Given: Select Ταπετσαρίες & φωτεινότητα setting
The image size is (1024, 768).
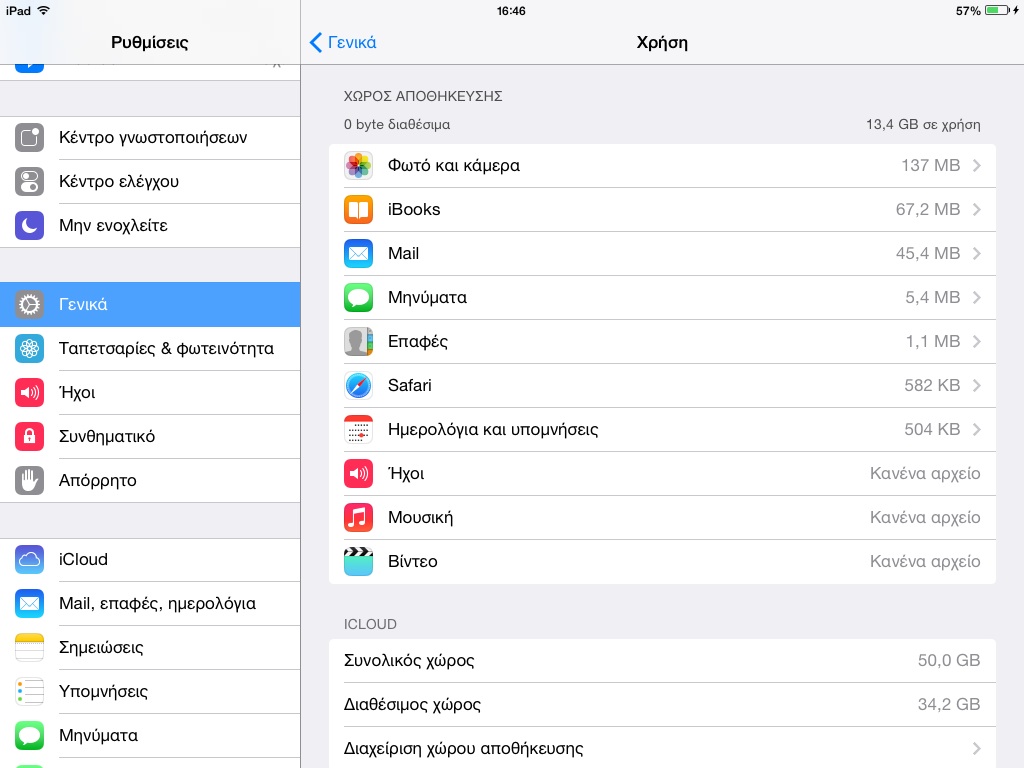Looking at the screenshot, I should (x=150, y=348).
